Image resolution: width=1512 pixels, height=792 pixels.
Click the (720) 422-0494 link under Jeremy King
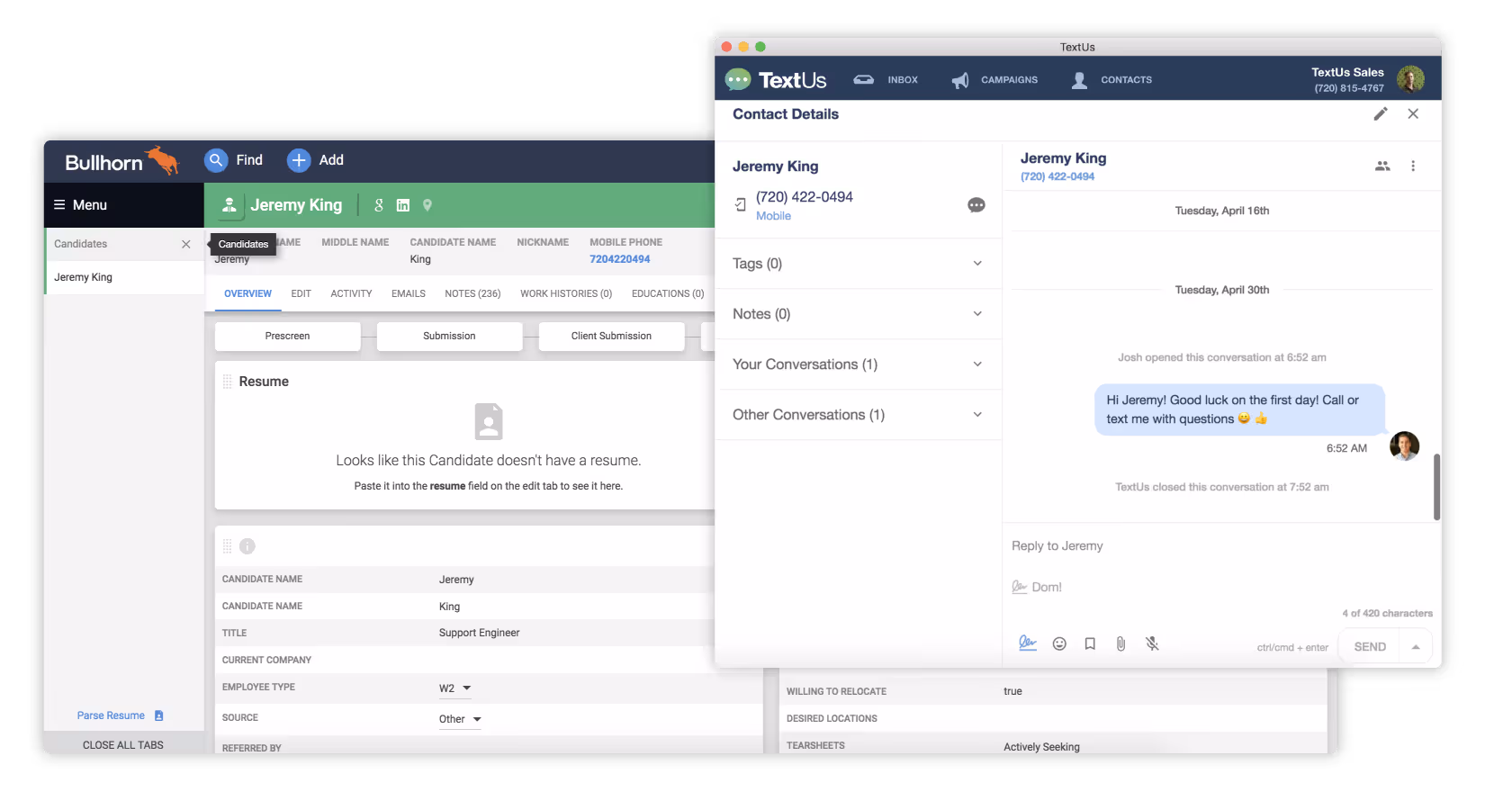pyautogui.click(x=1057, y=176)
